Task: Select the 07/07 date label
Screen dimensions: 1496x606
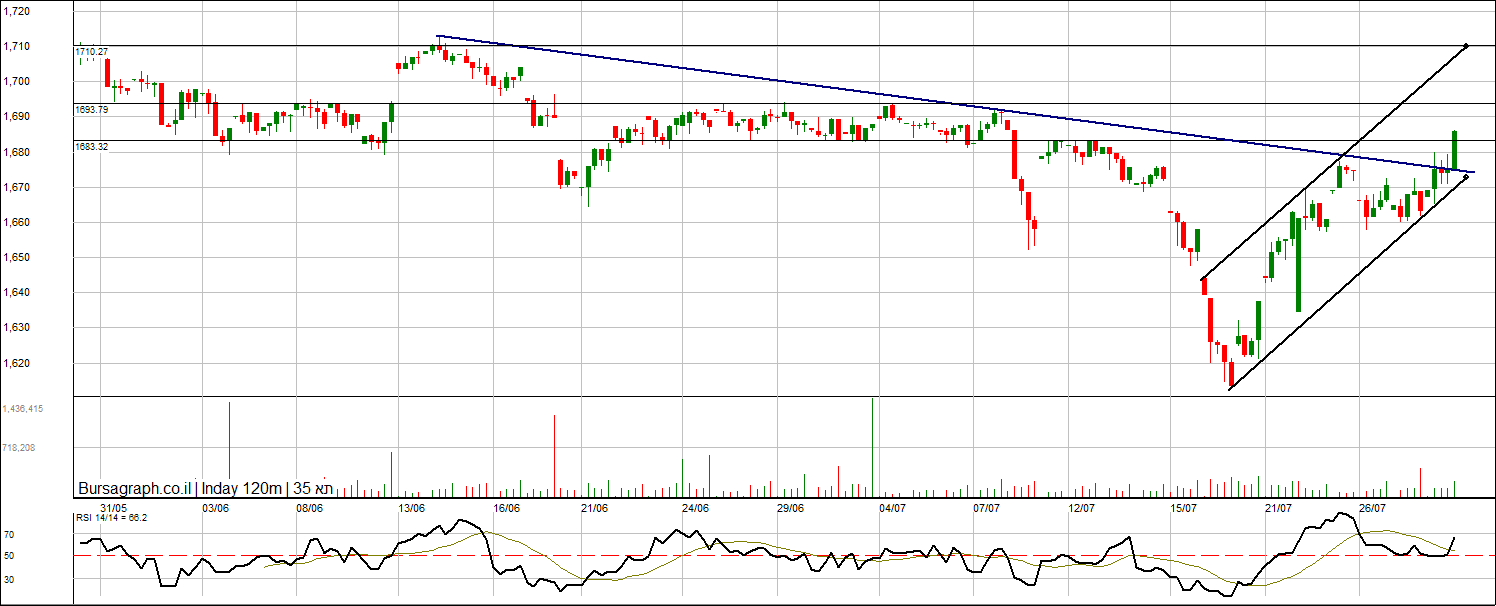Action: (x=987, y=508)
